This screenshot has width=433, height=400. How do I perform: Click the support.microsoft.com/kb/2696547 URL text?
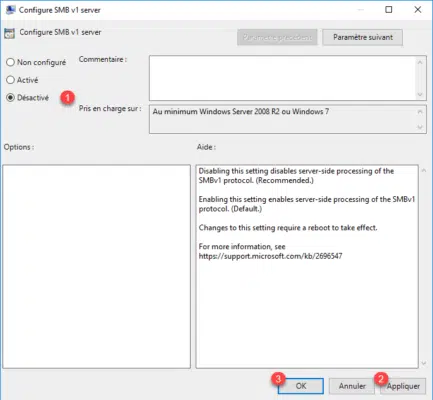pyautogui.click(x=270, y=256)
